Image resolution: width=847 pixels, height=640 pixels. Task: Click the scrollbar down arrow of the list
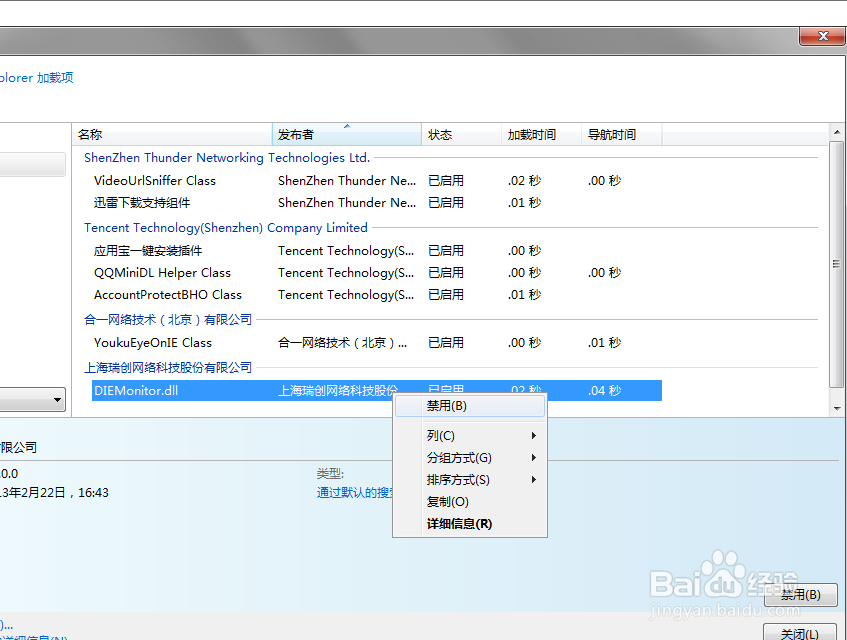(837, 408)
